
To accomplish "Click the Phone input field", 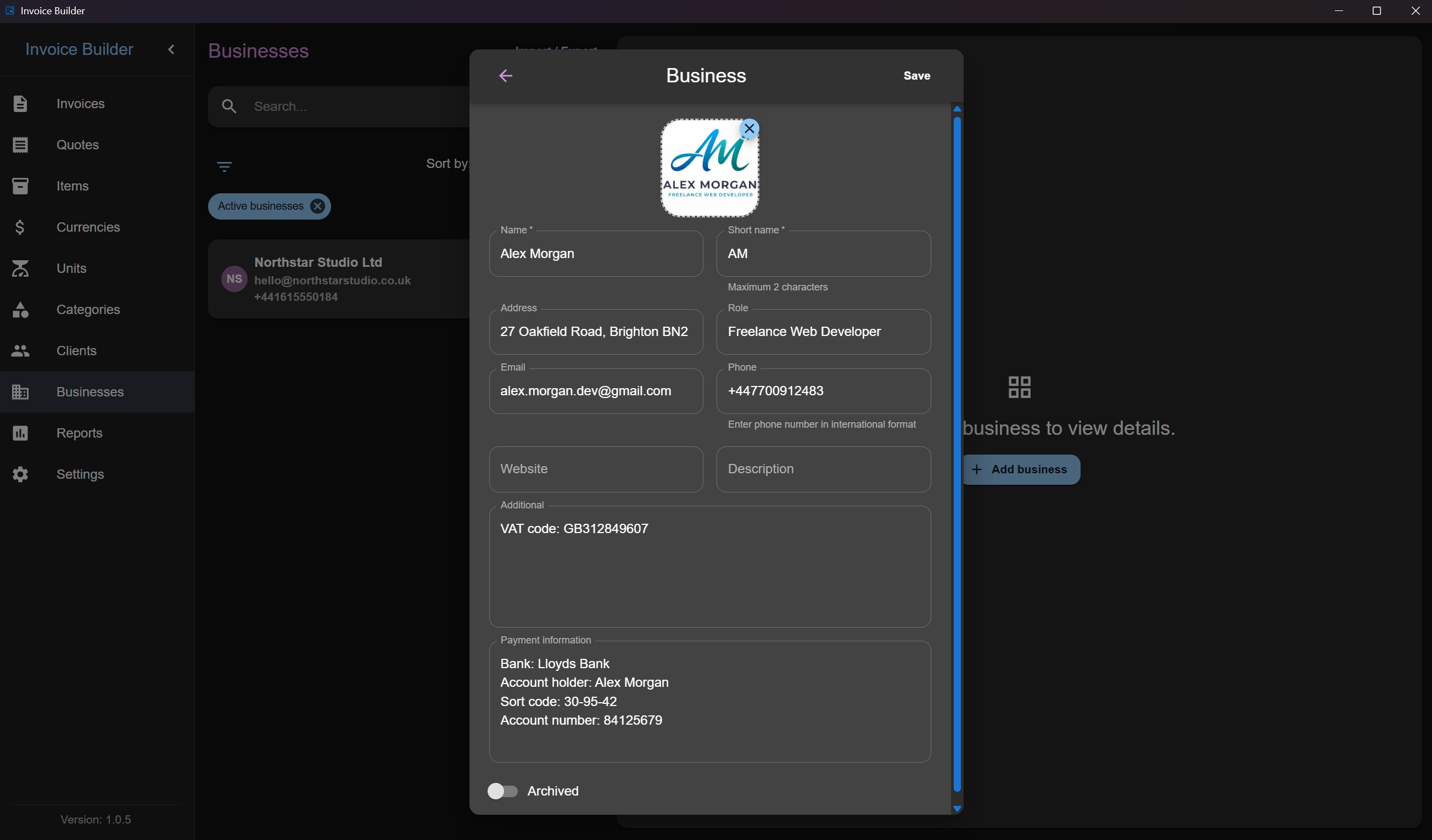I will (824, 391).
